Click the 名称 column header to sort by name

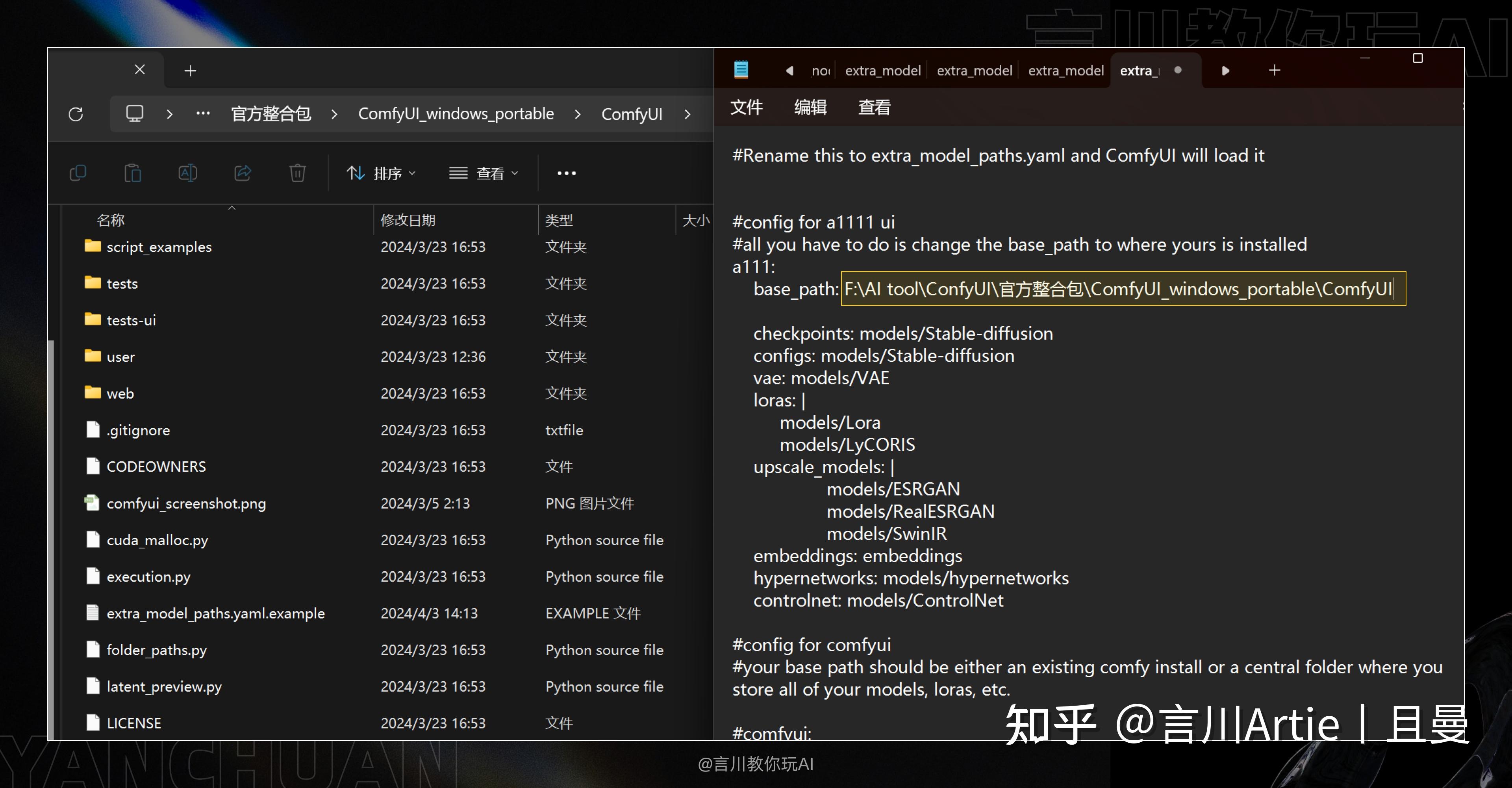click(111, 219)
